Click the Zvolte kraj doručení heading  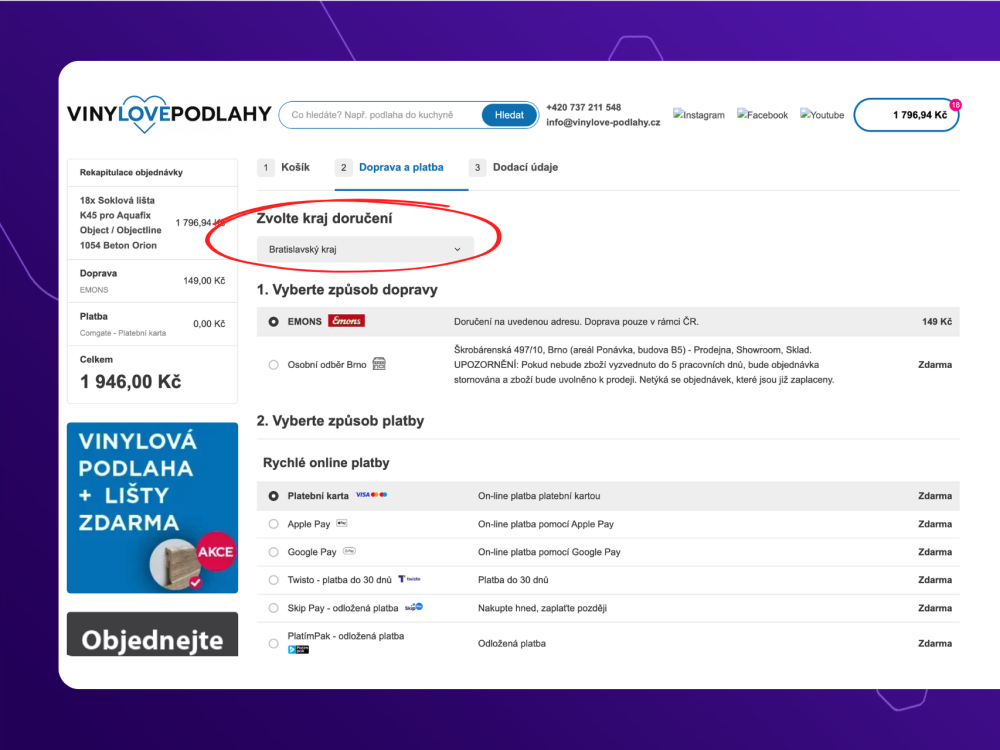324,218
